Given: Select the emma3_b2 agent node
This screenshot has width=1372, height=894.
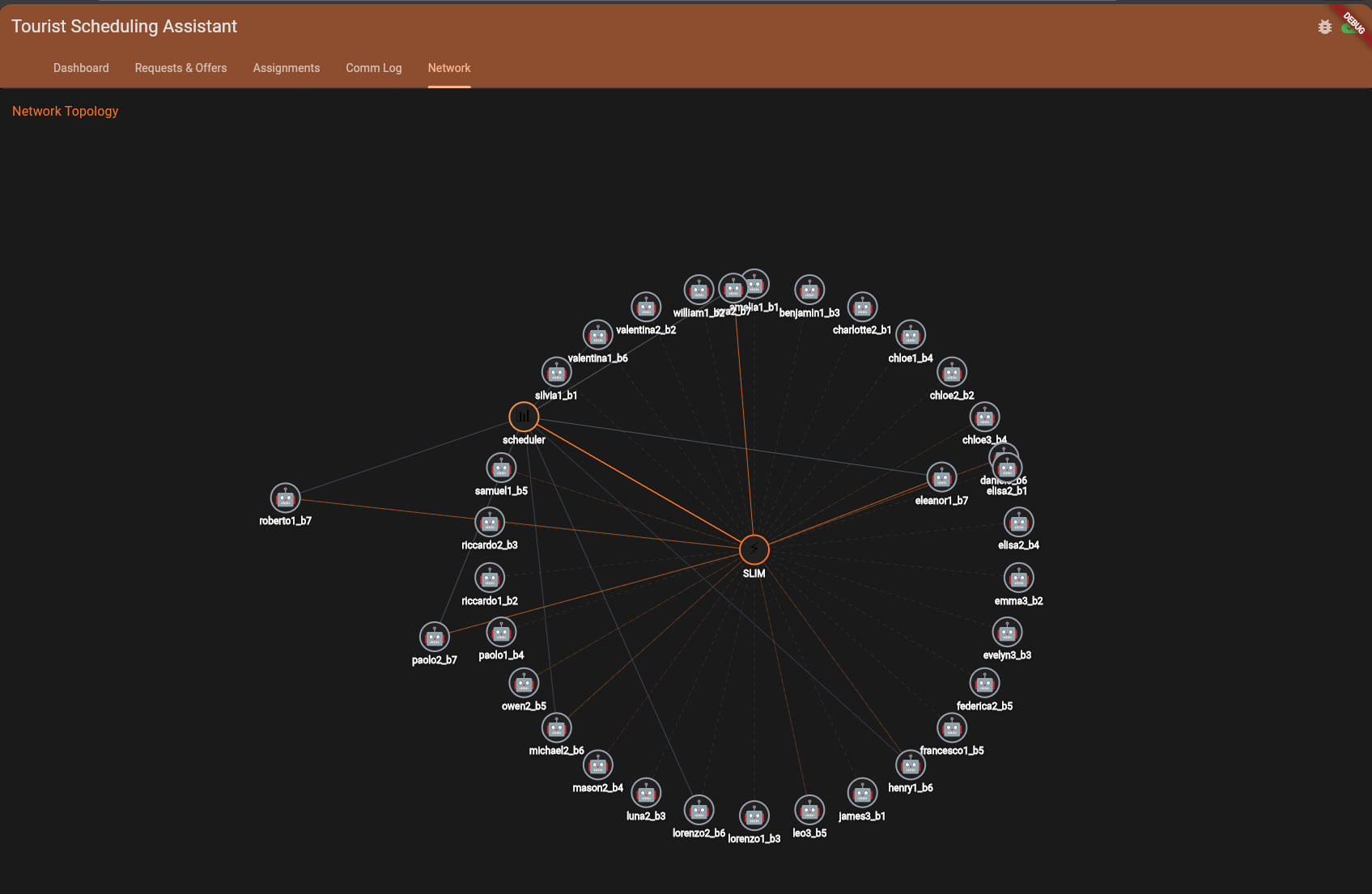Looking at the screenshot, I should click(1019, 578).
